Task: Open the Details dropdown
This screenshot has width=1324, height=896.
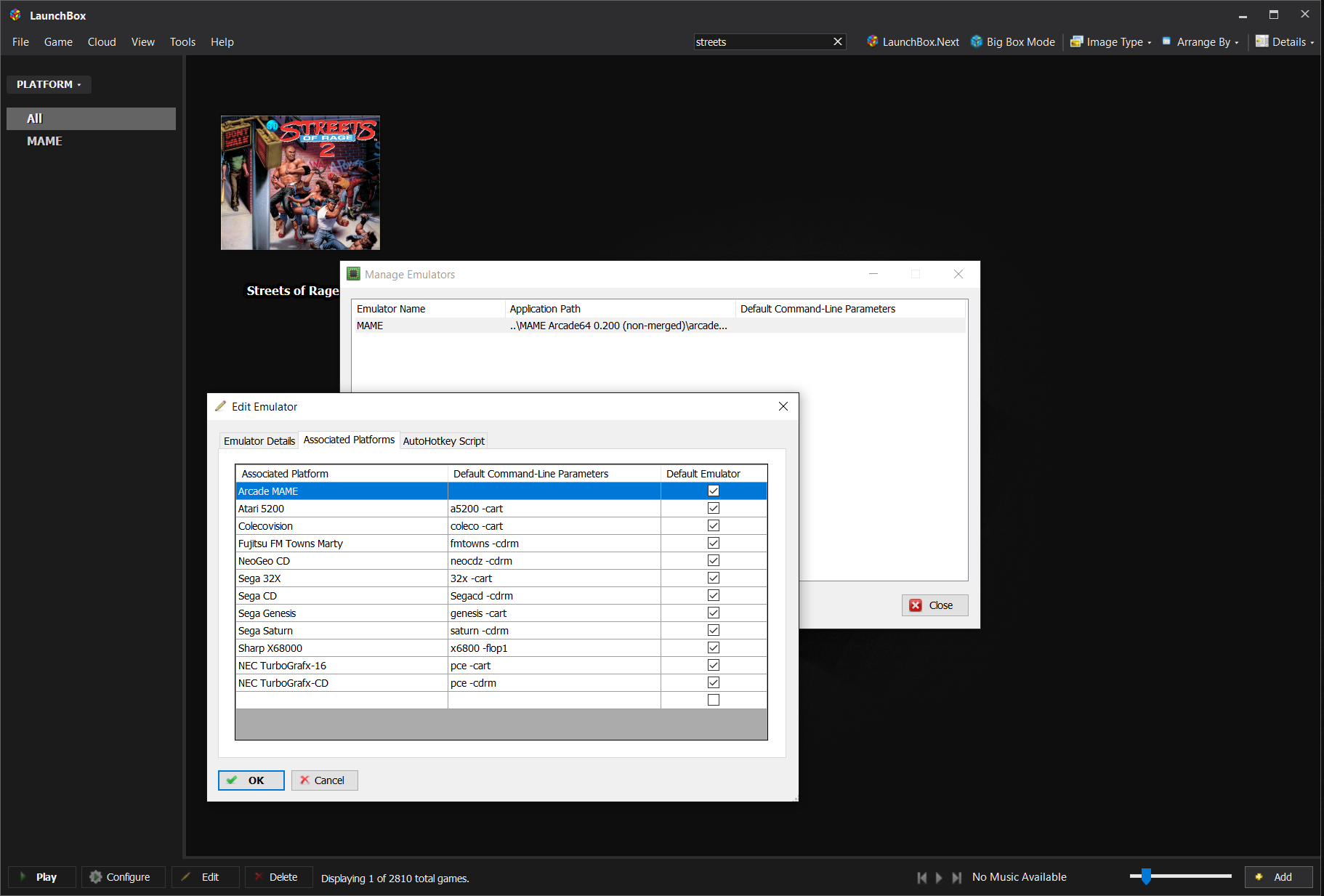Action: coord(1285,42)
